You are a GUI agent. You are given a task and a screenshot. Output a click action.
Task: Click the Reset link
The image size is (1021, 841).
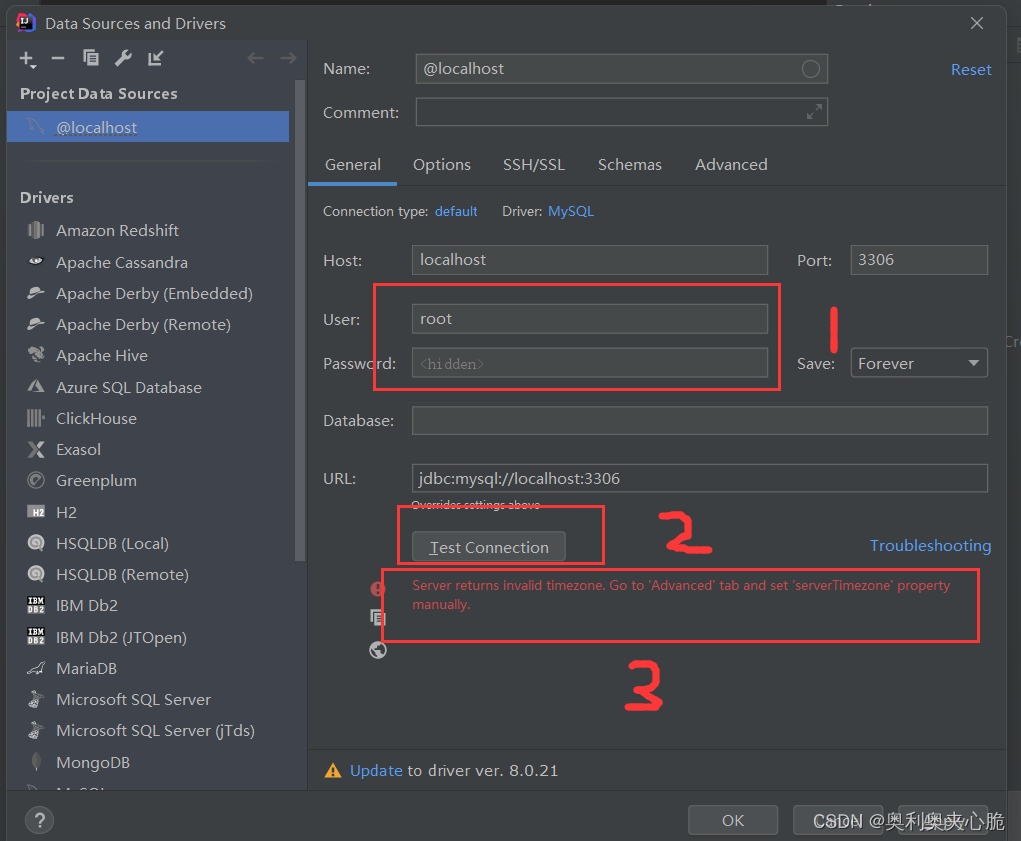click(x=971, y=70)
